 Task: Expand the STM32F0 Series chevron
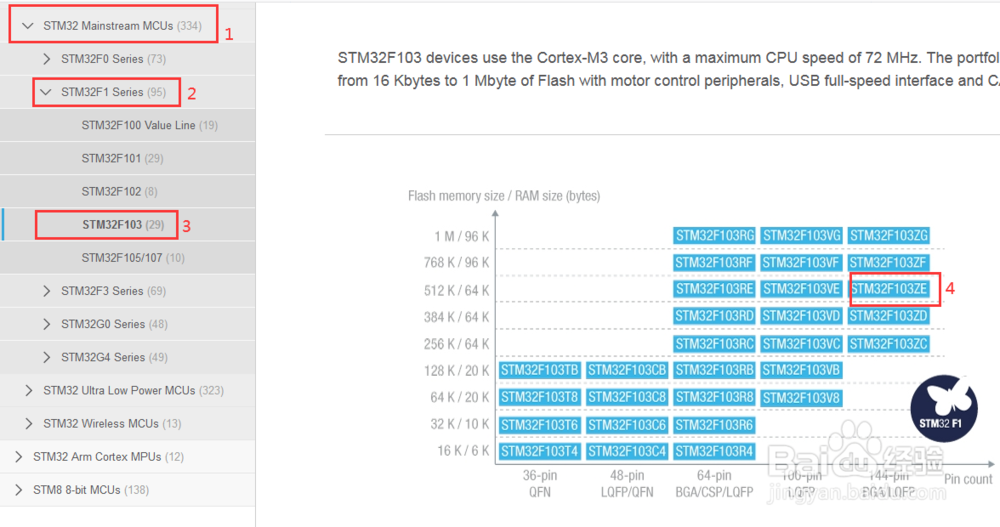click(x=46, y=59)
